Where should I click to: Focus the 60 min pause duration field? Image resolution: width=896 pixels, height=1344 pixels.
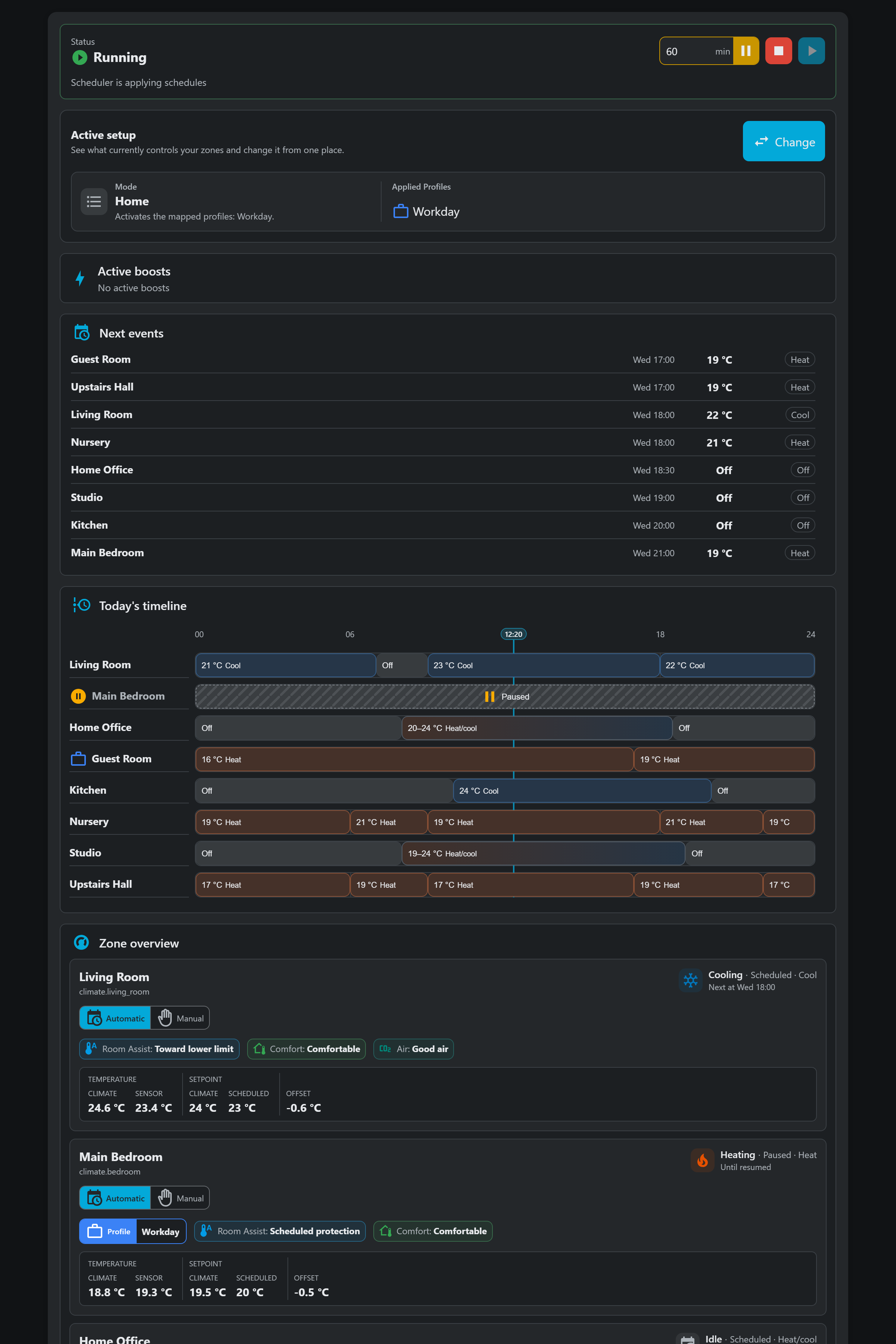point(697,51)
